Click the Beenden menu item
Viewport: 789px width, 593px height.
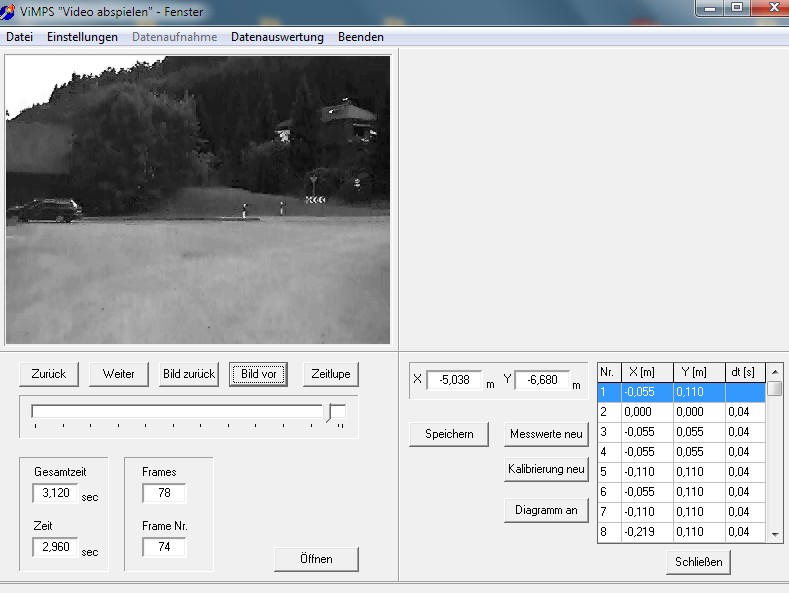(x=361, y=37)
